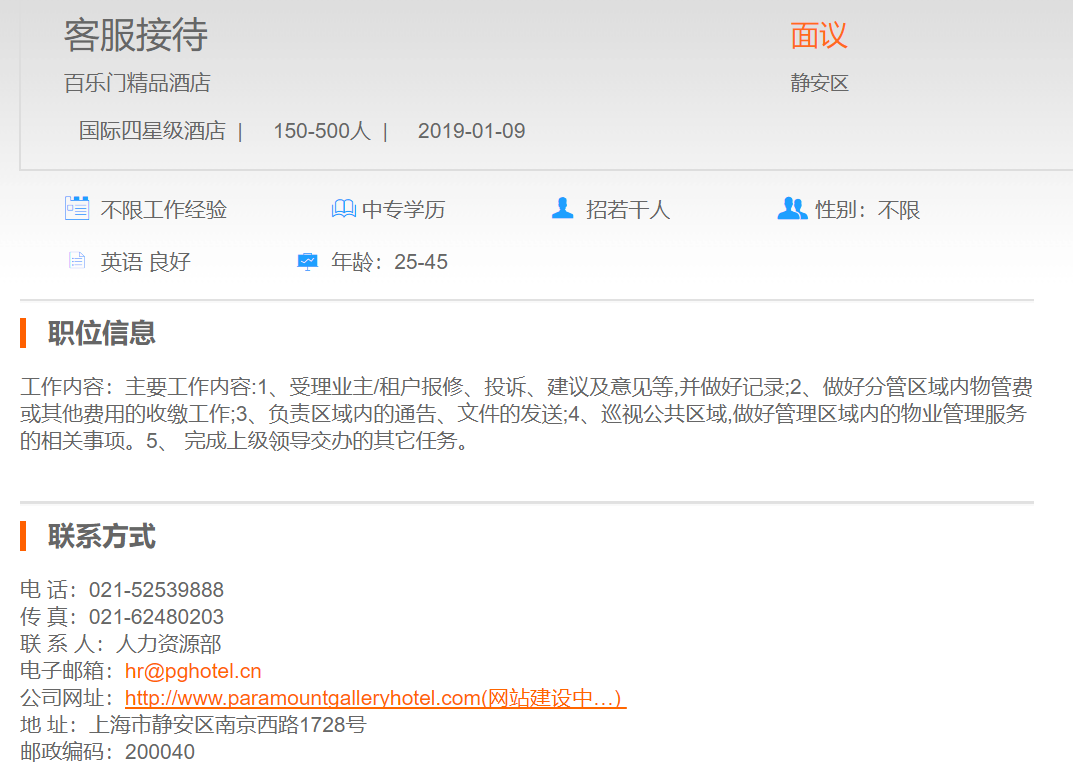Image resolution: width=1073 pixels, height=778 pixels.
Task: Click the postal code 200040
Action: (x=160, y=752)
